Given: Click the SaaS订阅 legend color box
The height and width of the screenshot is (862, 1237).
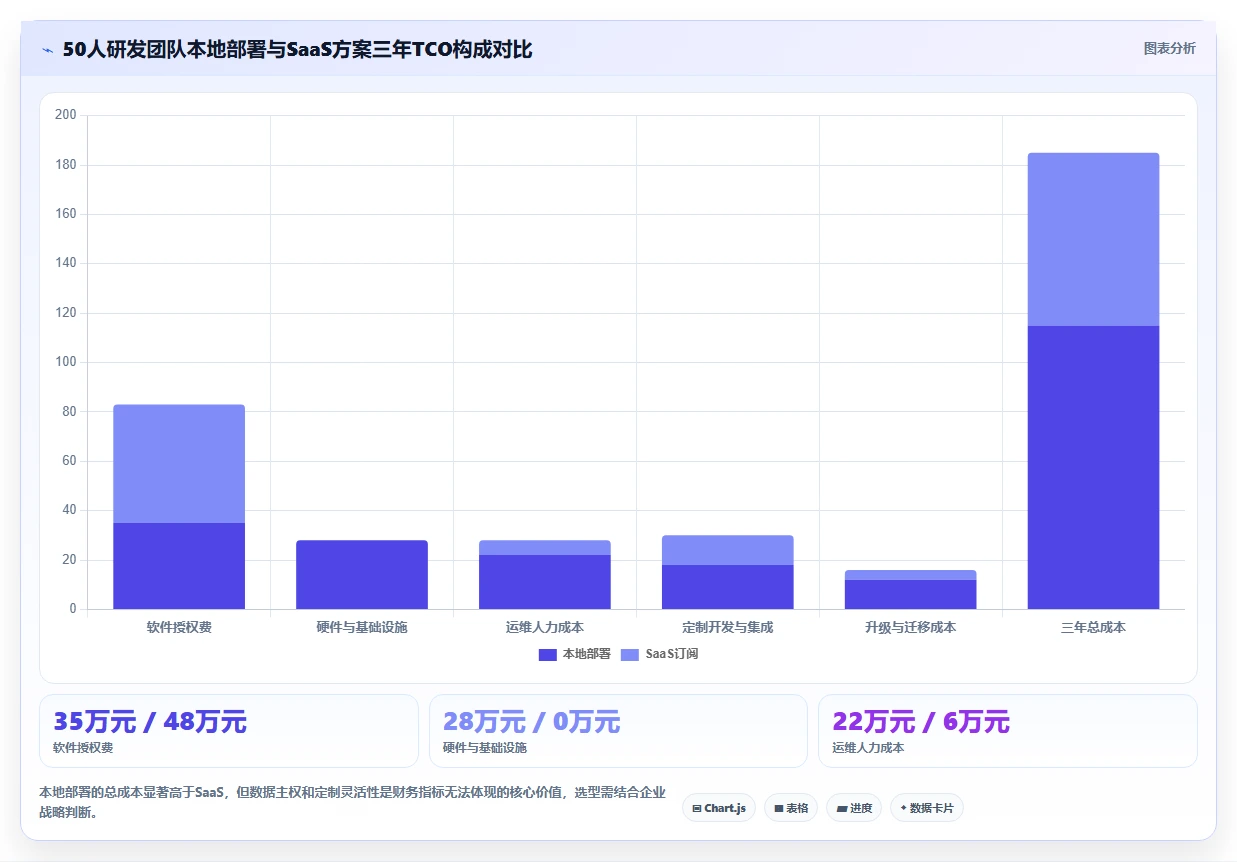Looking at the screenshot, I should [x=630, y=654].
